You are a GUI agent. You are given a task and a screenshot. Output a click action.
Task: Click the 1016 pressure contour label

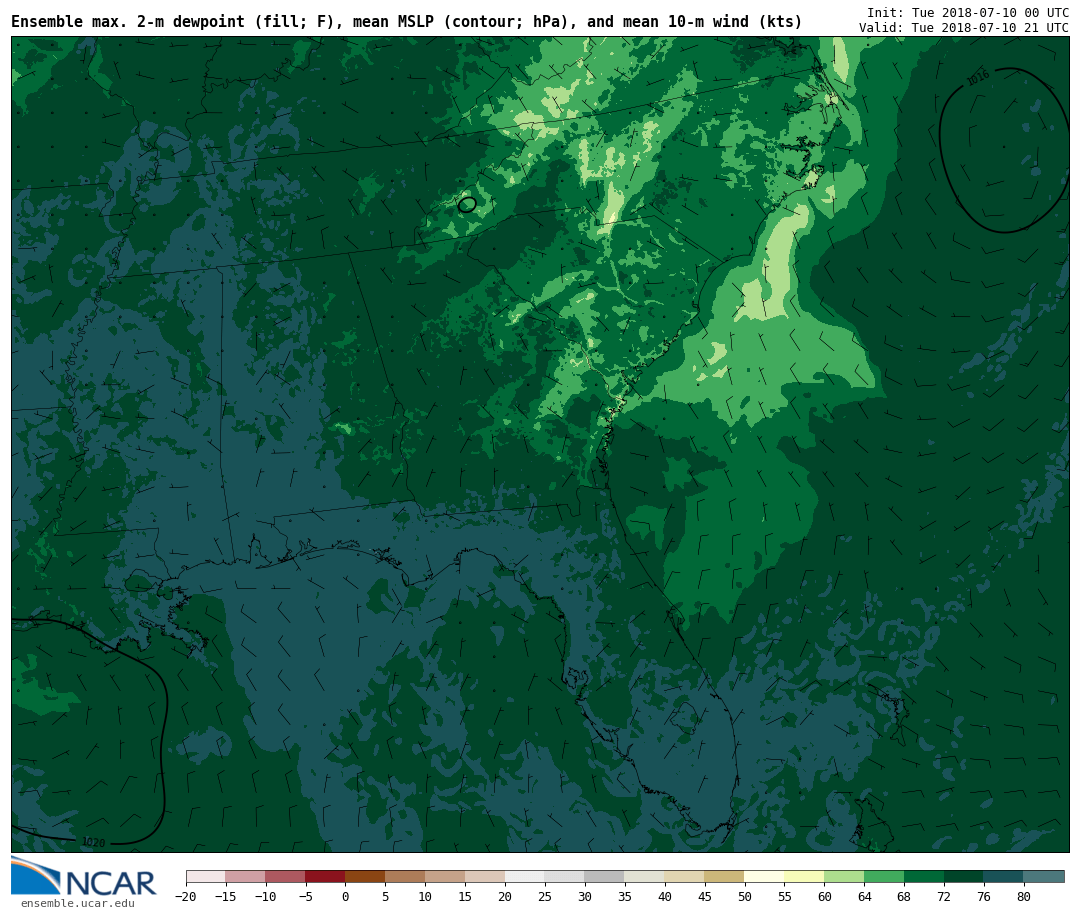tap(977, 78)
